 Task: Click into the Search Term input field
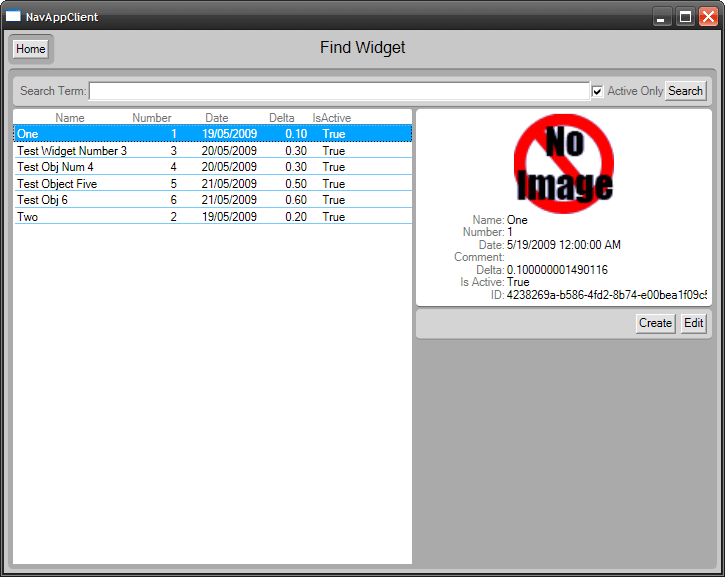(339, 92)
